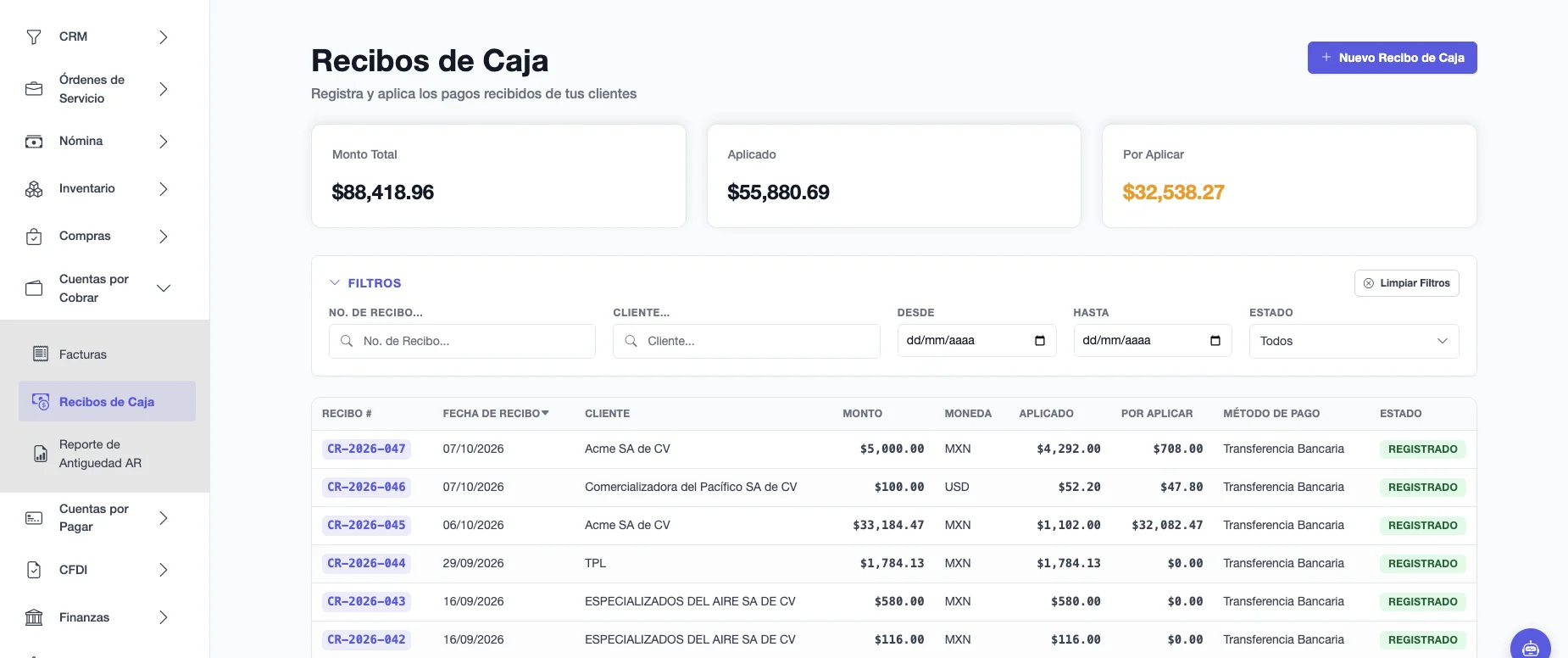Viewport: 1568px width, 658px height.
Task: Sort by Fecha de Recibo column header
Action: pyautogui.click(x=496, y=414)
